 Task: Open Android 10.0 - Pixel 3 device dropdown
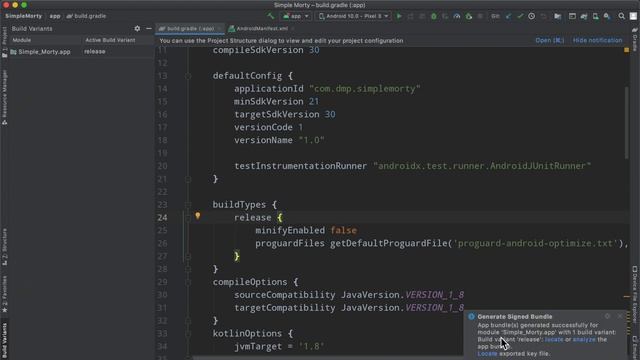[353, 16]
